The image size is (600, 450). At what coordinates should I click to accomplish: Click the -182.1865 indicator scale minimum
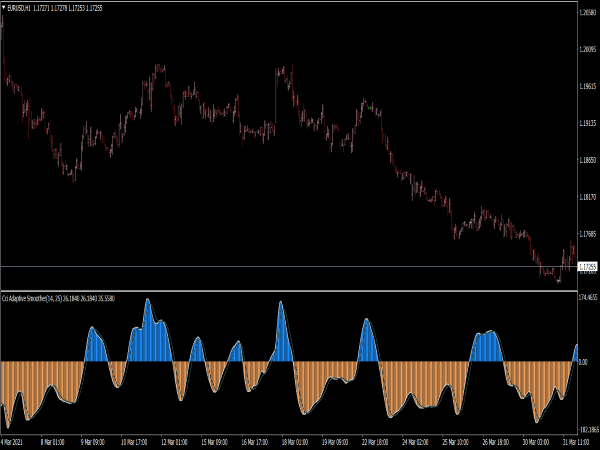[x=589, y=429]
